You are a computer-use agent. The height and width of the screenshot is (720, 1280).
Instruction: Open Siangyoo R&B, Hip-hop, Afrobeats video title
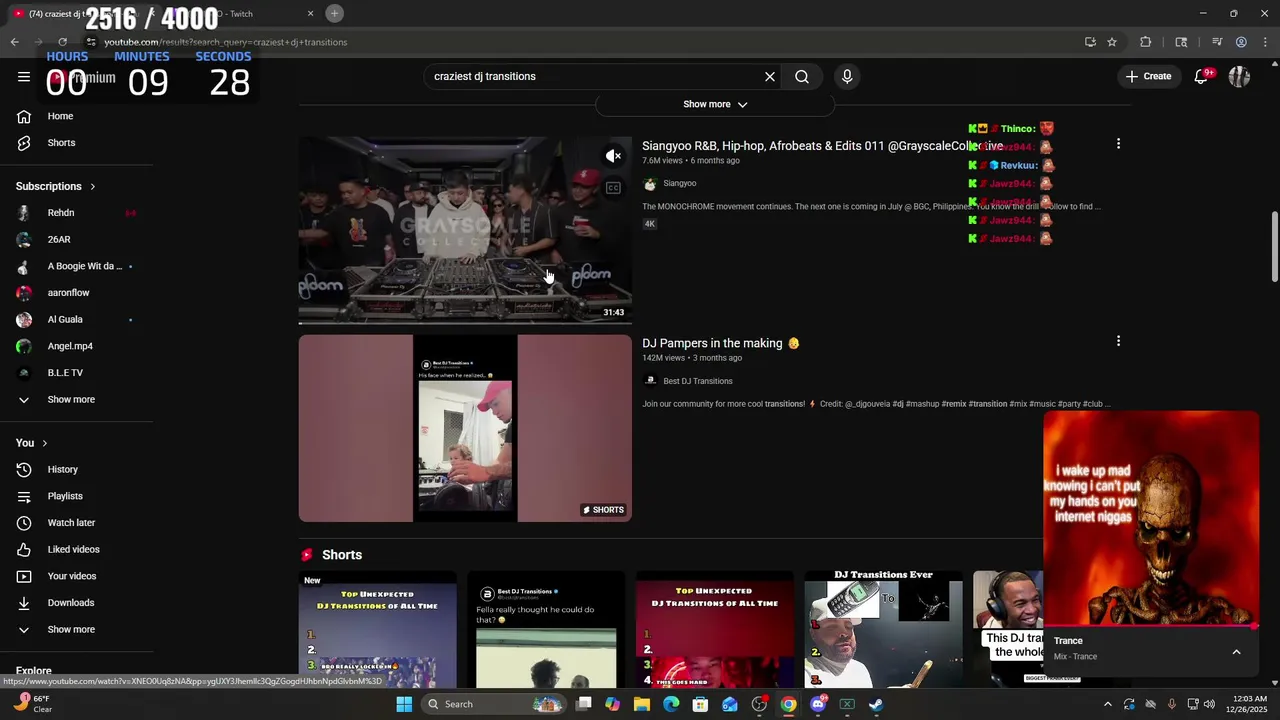point(822,146)
